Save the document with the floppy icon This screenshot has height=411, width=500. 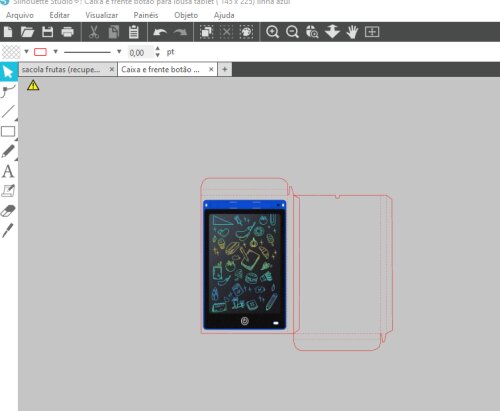[47, 32]
